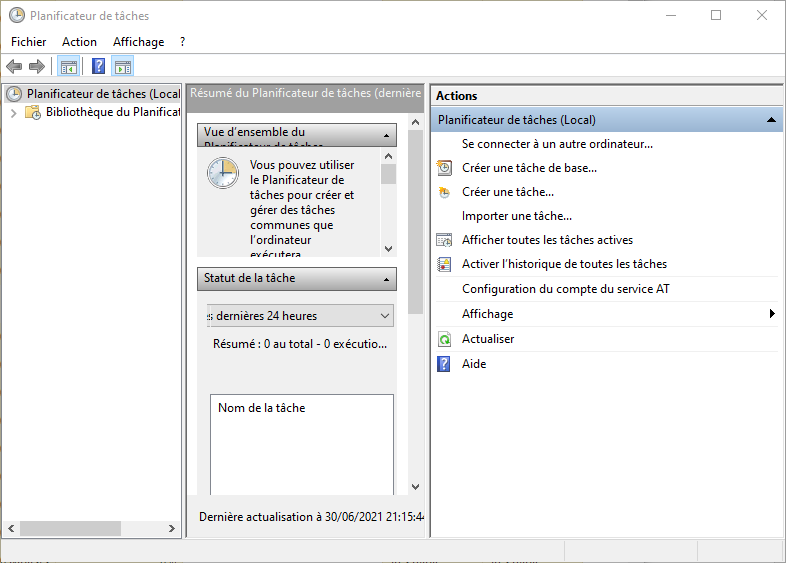Toggle the console tree toolbar icon
The height and width of the screenshot is (563, 786).
[68, 67]
